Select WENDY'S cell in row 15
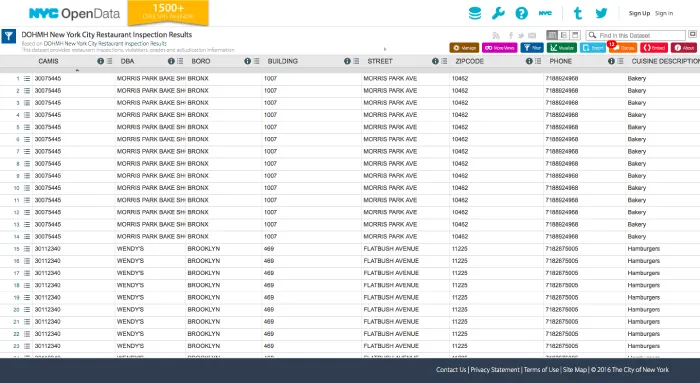This screenshot has width=700, height=383. pos(150,249)
